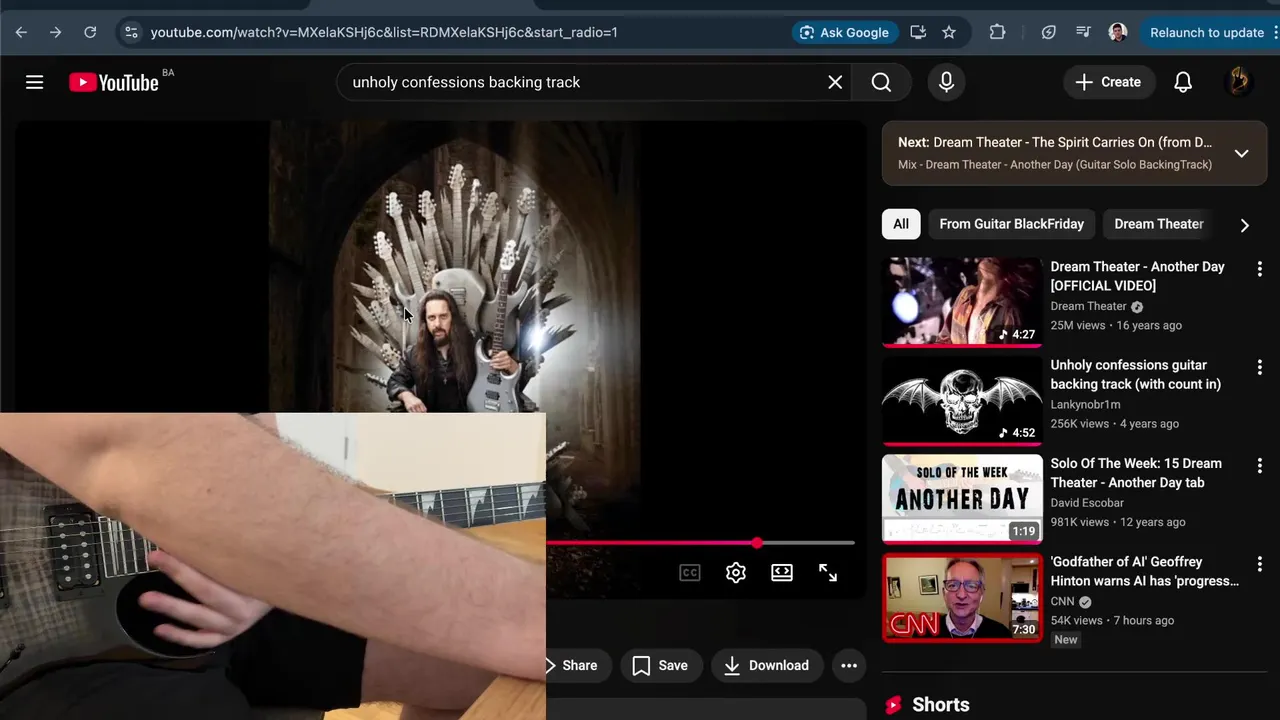This screenshot has height=720, width=1280.
Task: Open the David Escobar channel name
Action: click(x=1087, y=503)
